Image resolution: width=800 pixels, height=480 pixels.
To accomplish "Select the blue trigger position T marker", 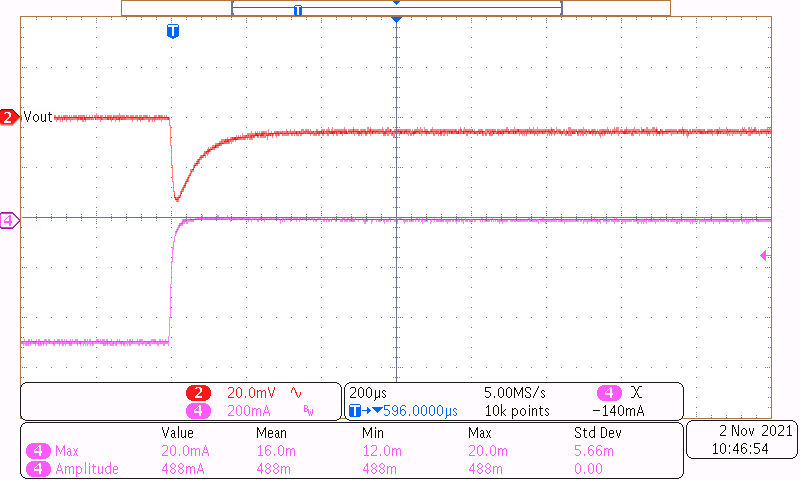I will [173, 31].
